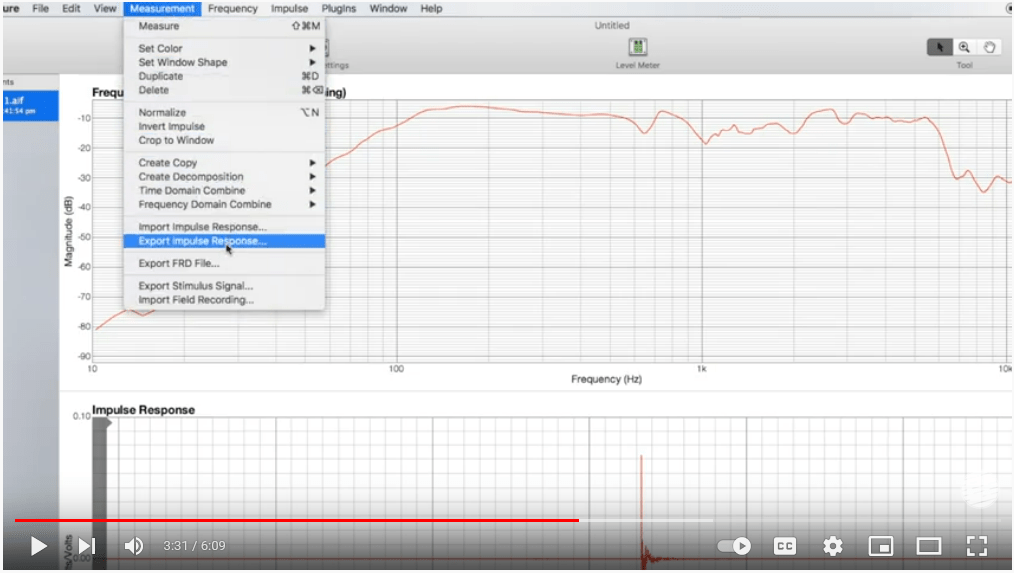Expand the Time Domain Combine submenu

pyautogui.click(x=224, y=191)
